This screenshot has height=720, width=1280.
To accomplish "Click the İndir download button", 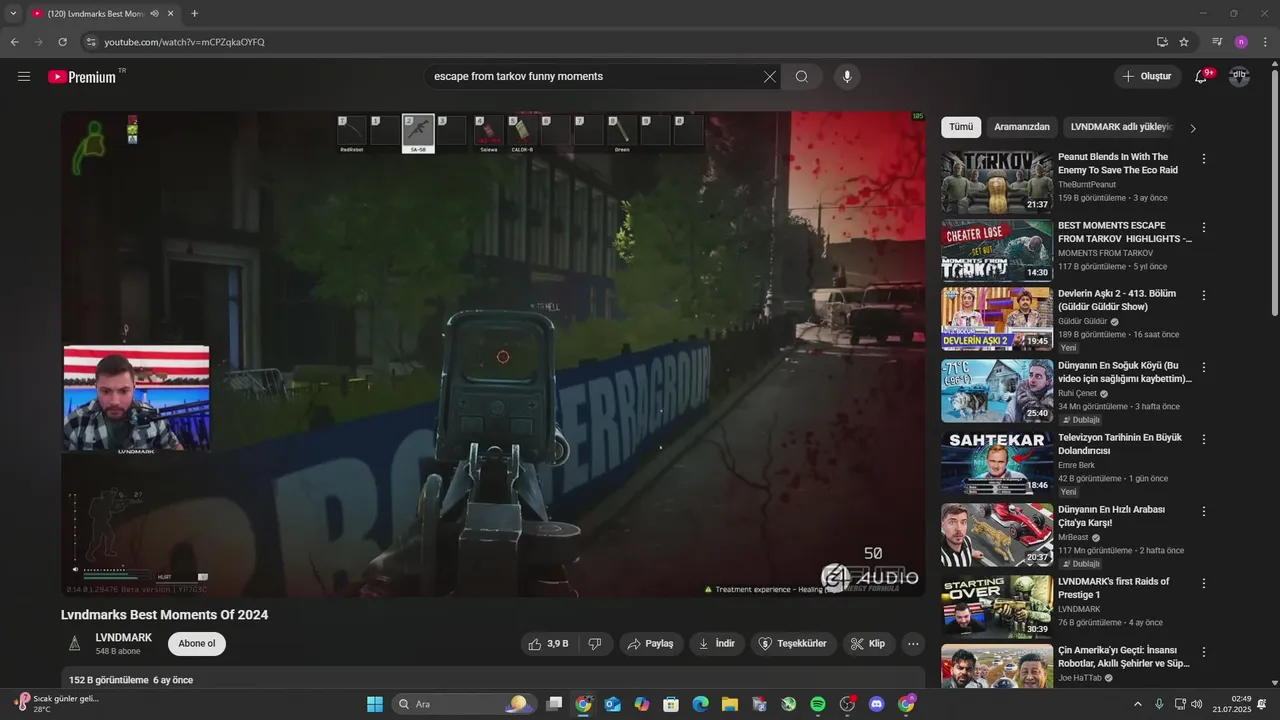I will click(717, 644).
